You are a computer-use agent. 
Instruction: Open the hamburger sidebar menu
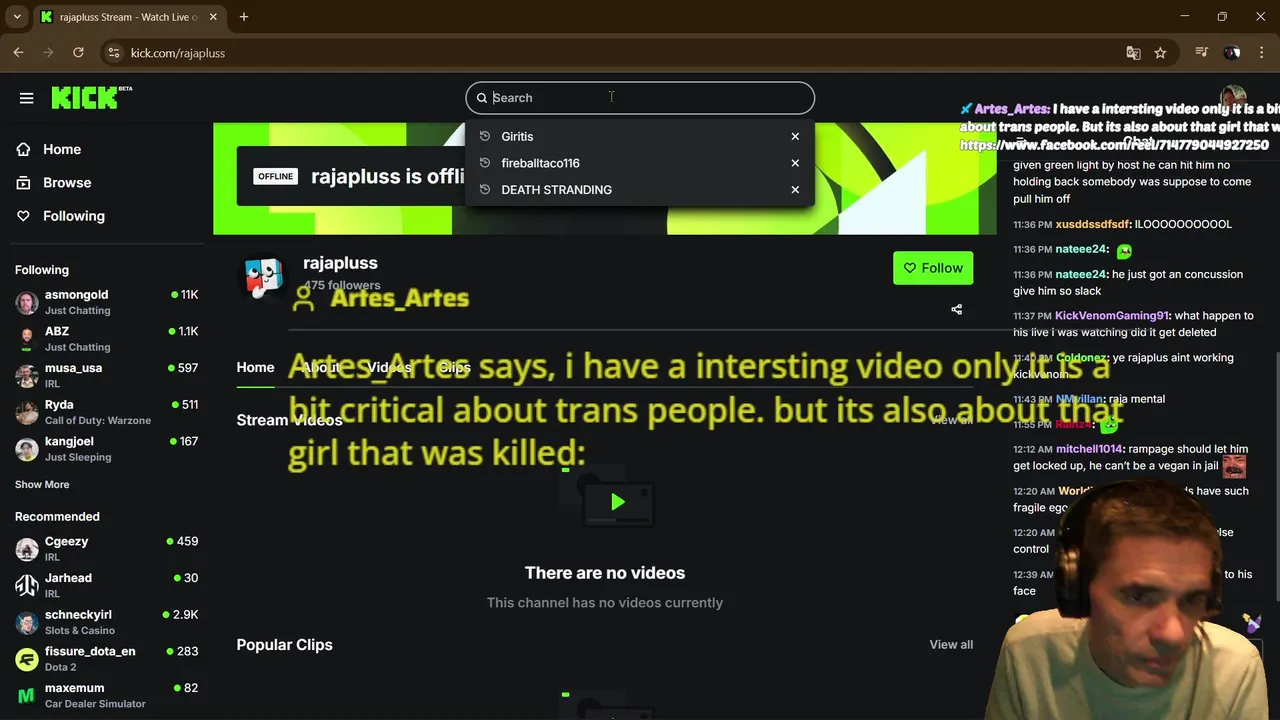(x=27, y=98)
